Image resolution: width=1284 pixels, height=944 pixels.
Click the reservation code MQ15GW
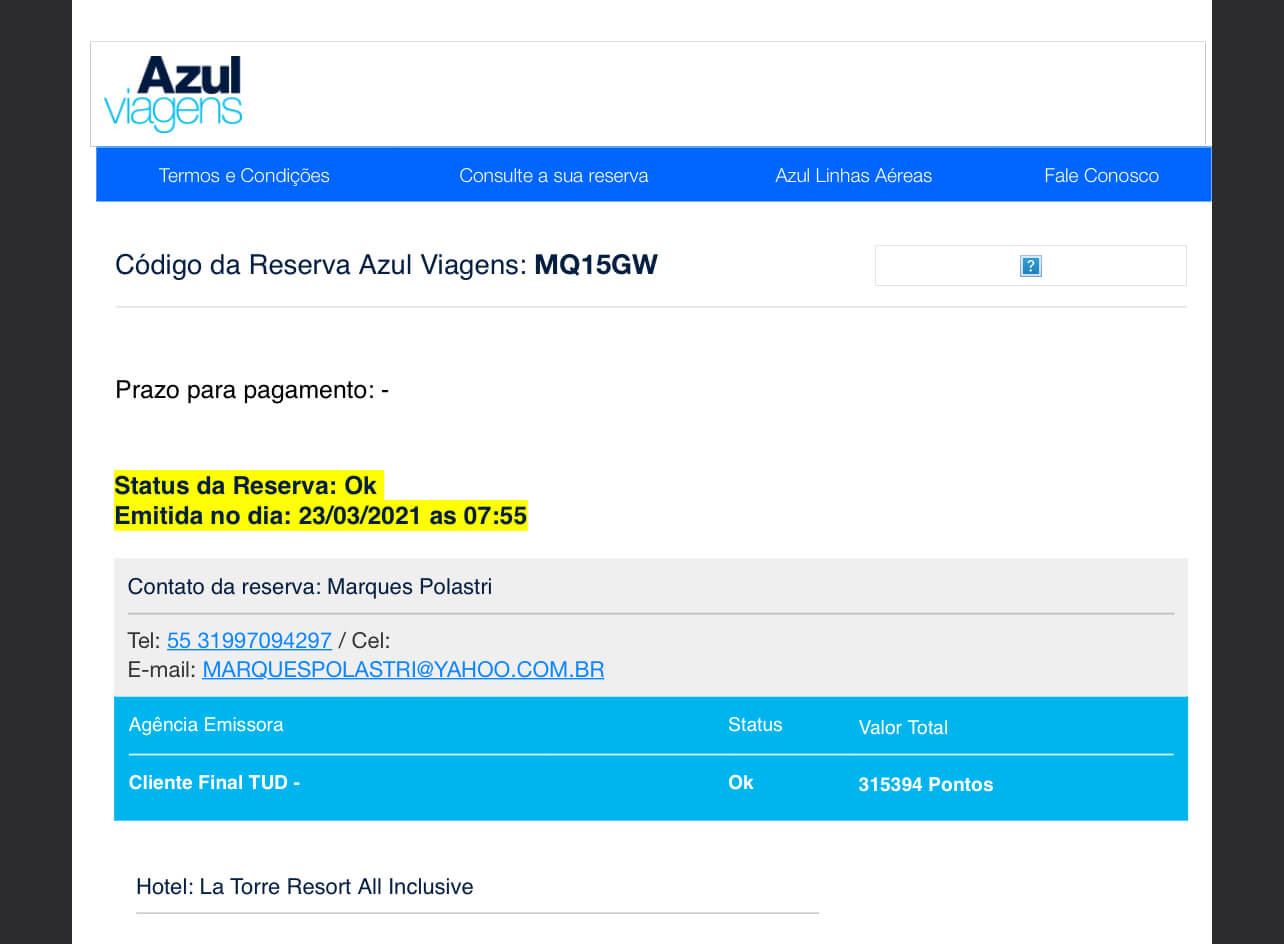point(596,265)
